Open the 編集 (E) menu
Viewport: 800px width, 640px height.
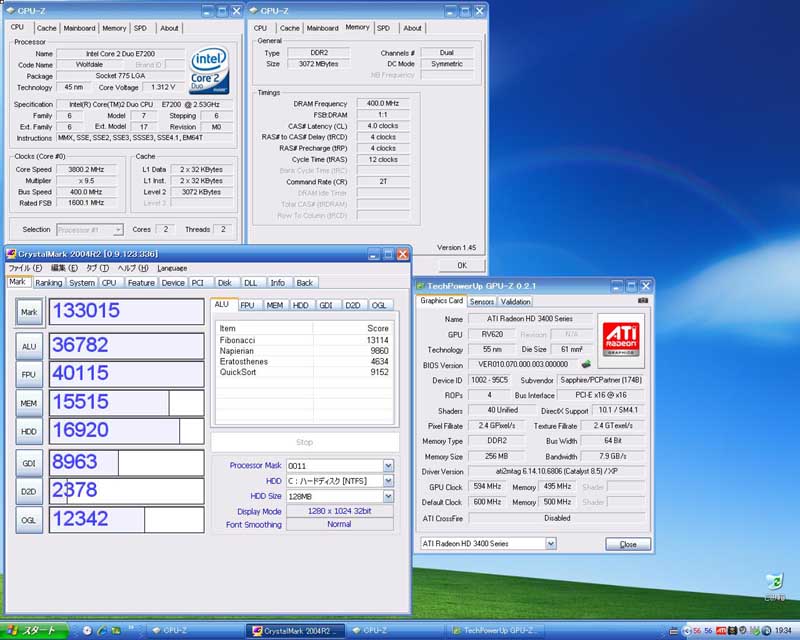[64, 268]
